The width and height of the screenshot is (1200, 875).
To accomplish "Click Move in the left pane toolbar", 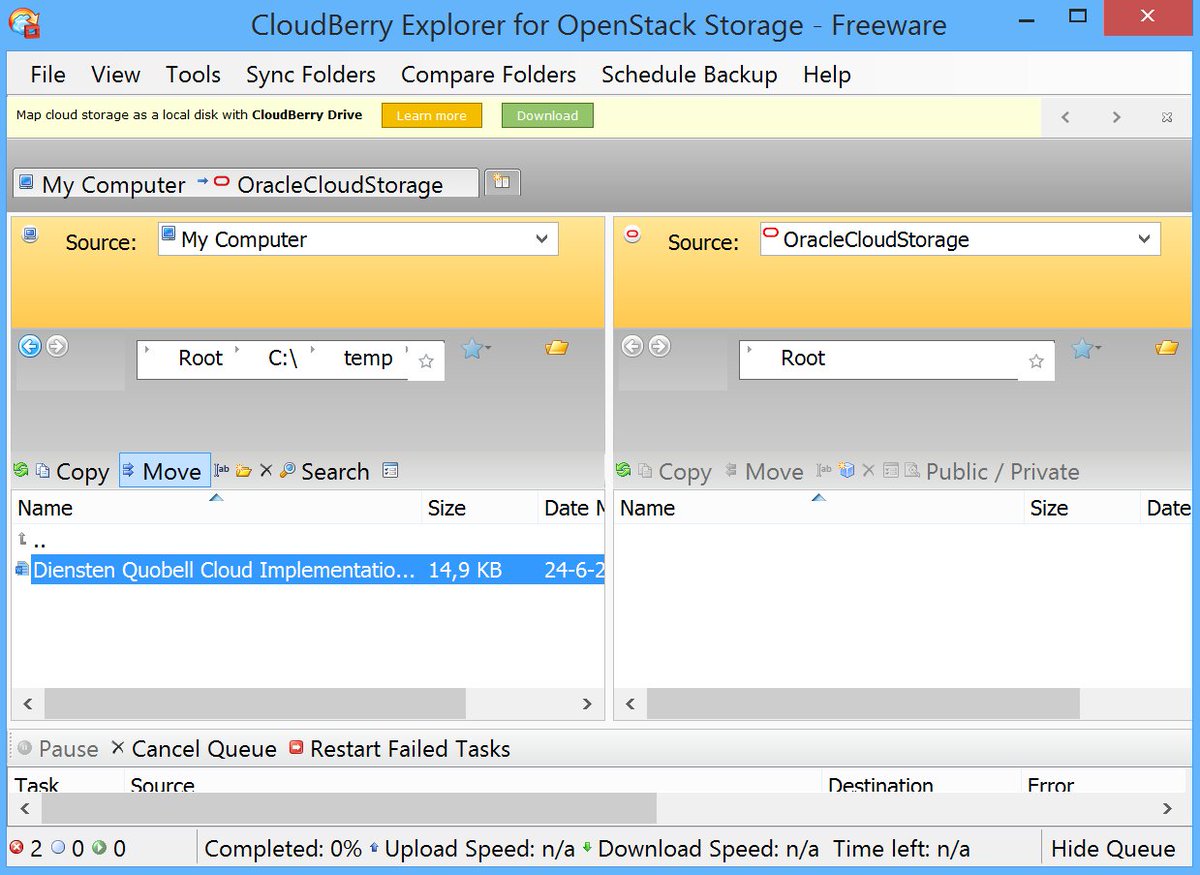I will (164, 471).
